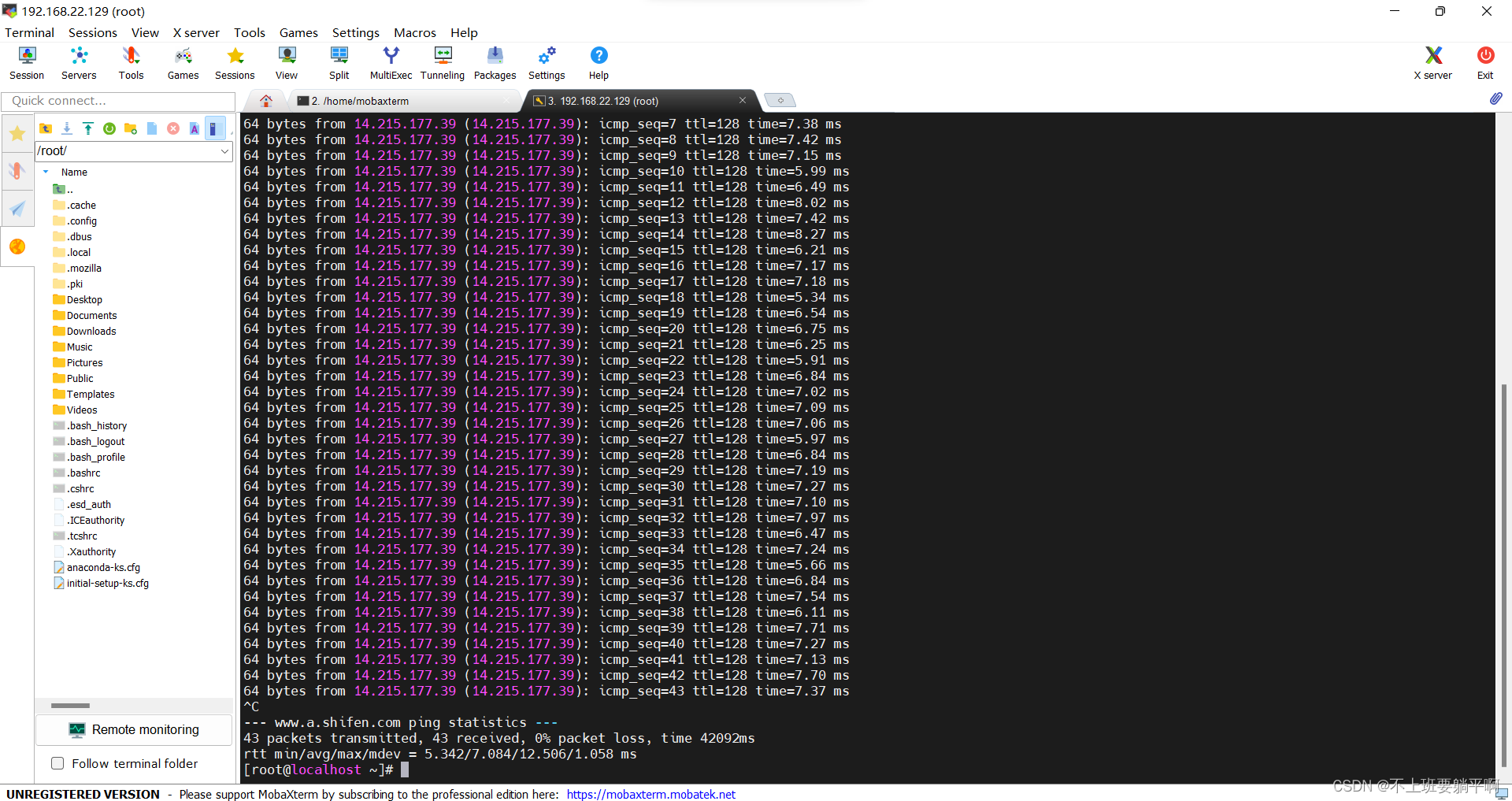Toggle Remote monitoring panel
This screenshot has width=1512, height=801.
click(x=134, y=729)
